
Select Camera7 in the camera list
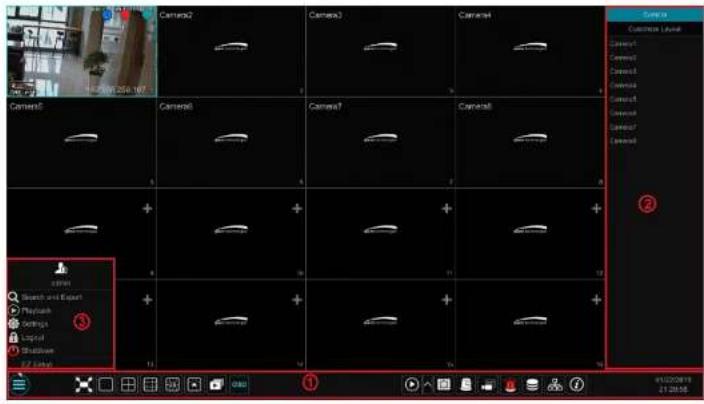point(623,127)
